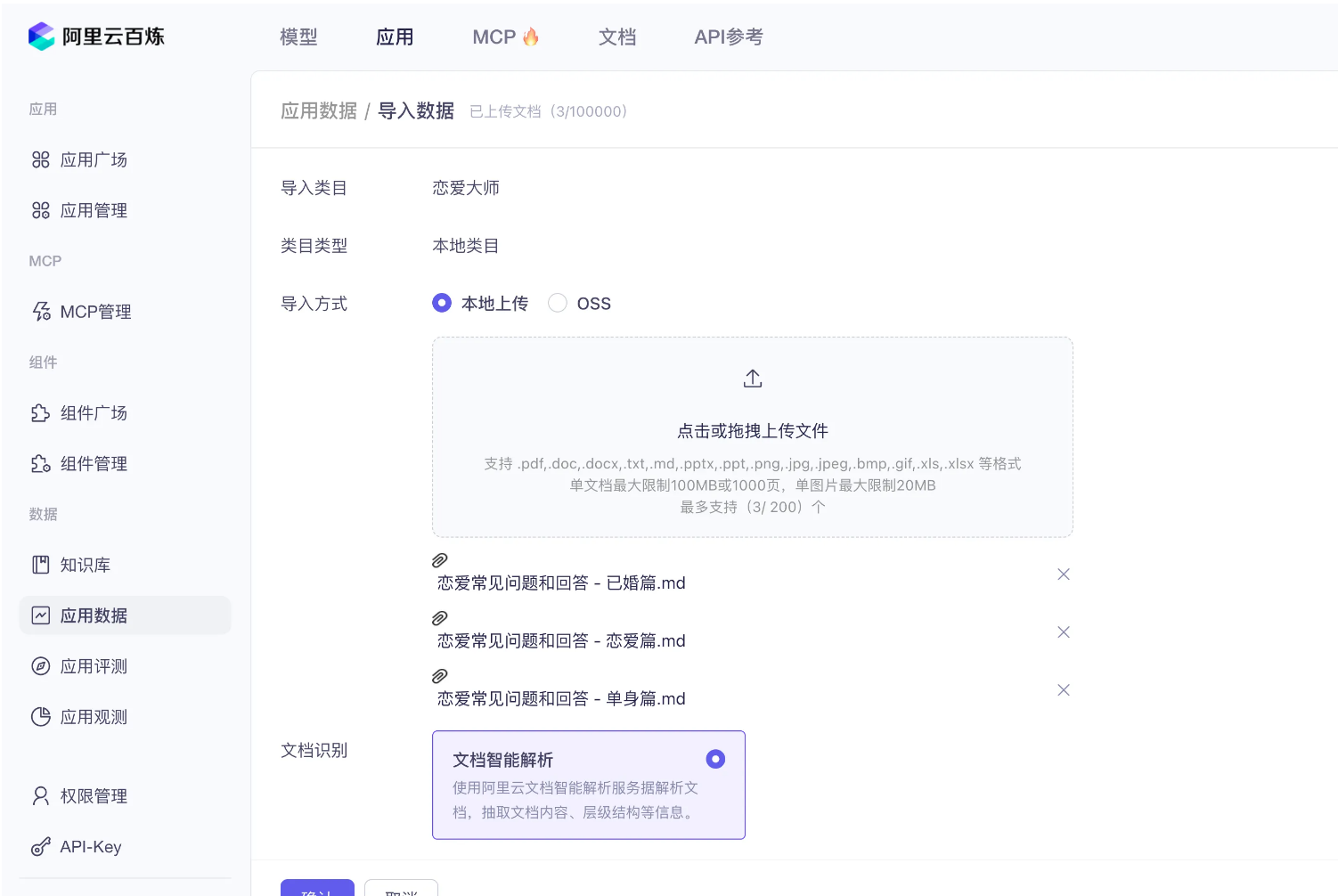The image size is (1338, 896).
Task: Click the 阿里云百炼 logo icon
Action: point(41,37)
